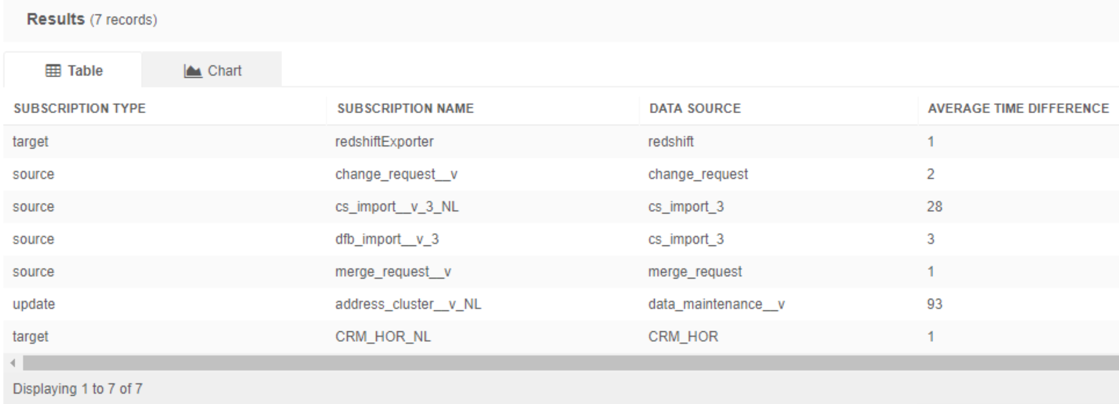Select the dfb_import__v_3 subscription cell
Image resolution: width=1119 pixels, height=404 pixels.
(x=387, y=239)
